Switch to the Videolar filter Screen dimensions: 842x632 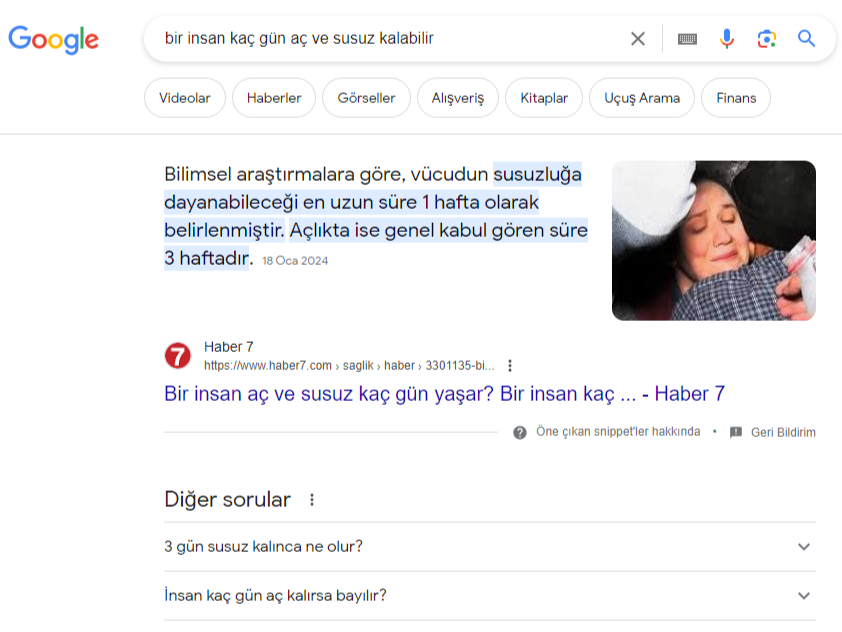pos(185,98)
